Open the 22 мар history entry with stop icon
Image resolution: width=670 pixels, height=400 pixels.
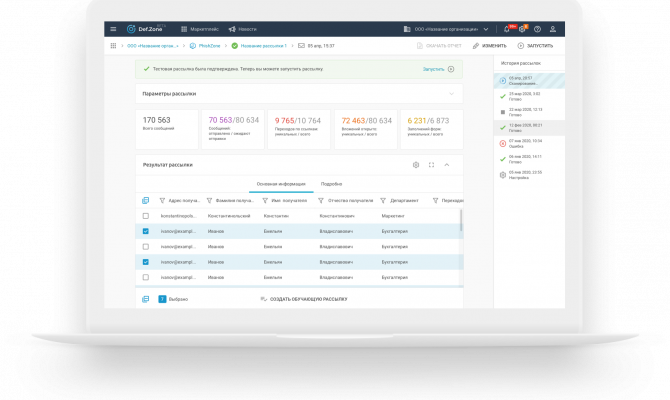tap(529, 112)
